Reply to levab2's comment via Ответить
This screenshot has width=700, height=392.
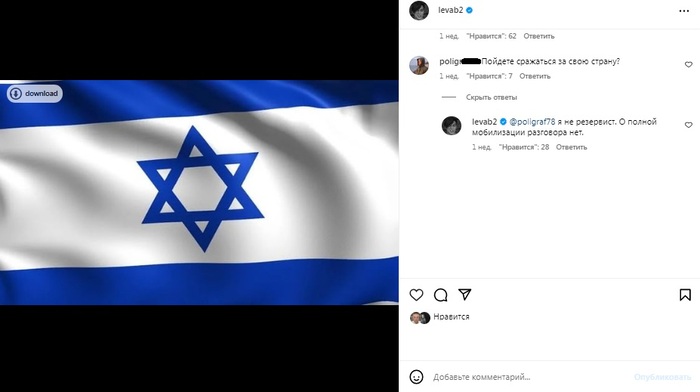pyautogui.click(x=571, y=147)
